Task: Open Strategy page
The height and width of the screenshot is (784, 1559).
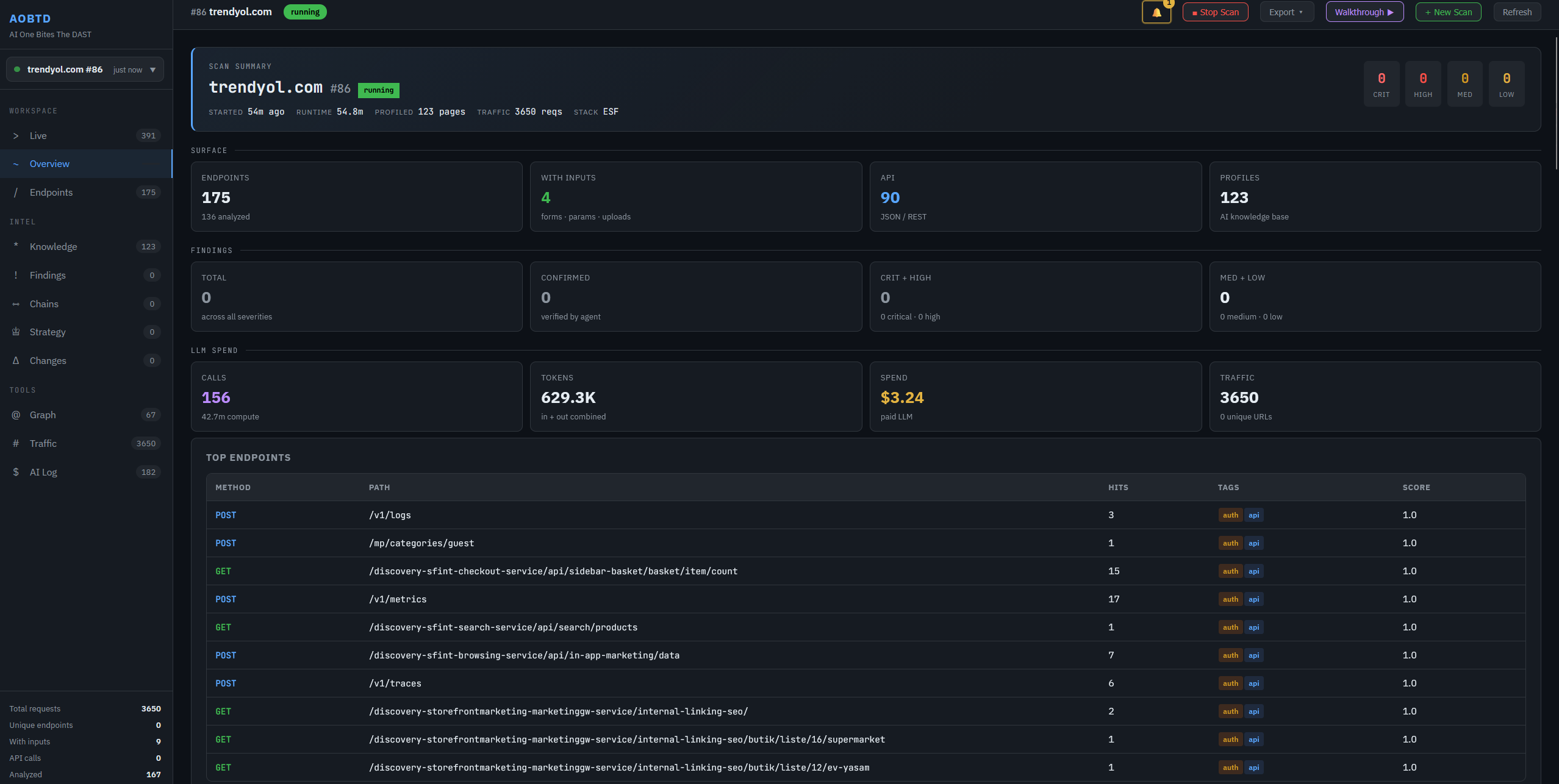Action: tap(86, 332)
